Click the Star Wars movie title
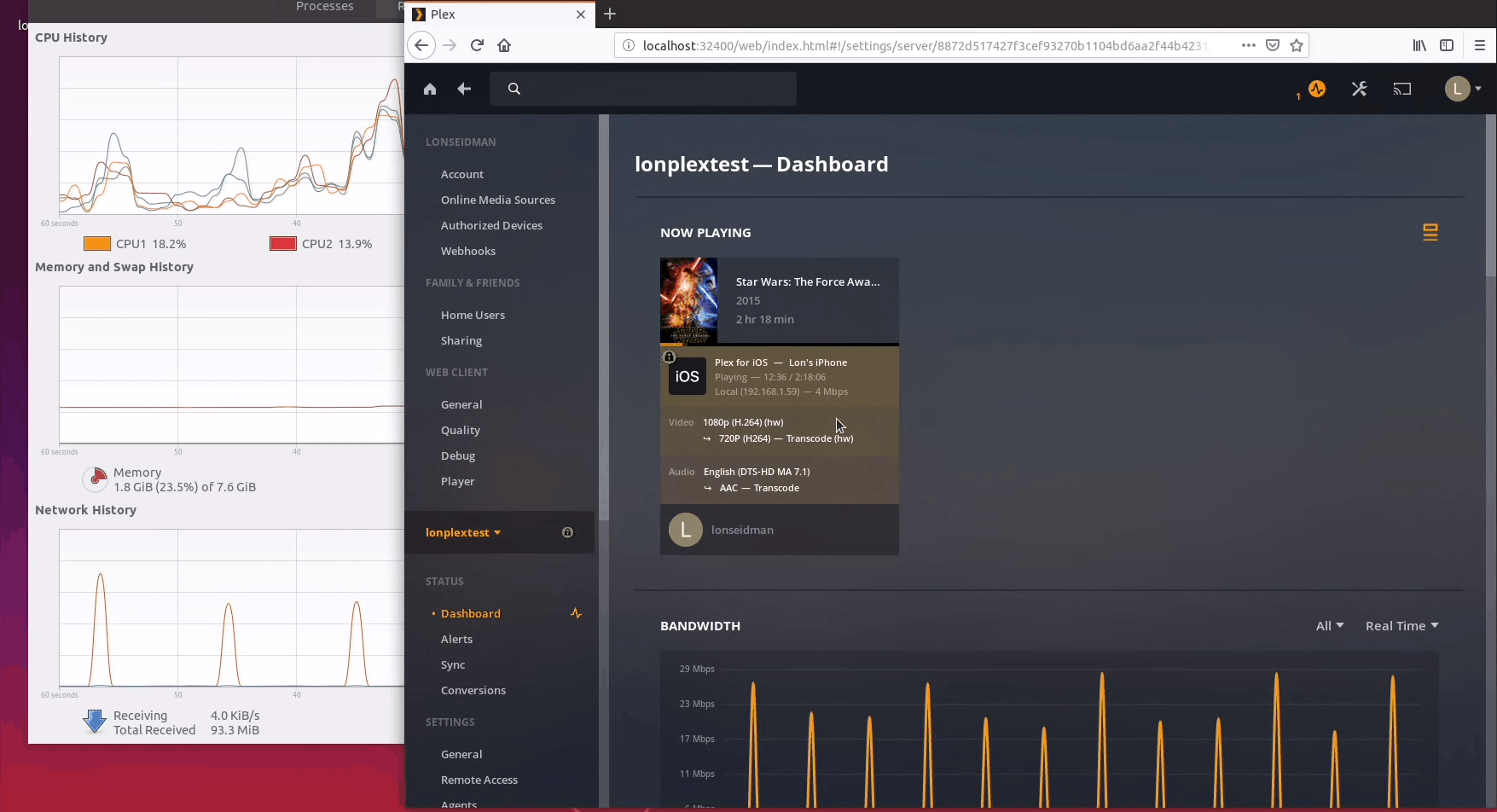Screen dimensions: 1497x812 (x=807, y=281)
